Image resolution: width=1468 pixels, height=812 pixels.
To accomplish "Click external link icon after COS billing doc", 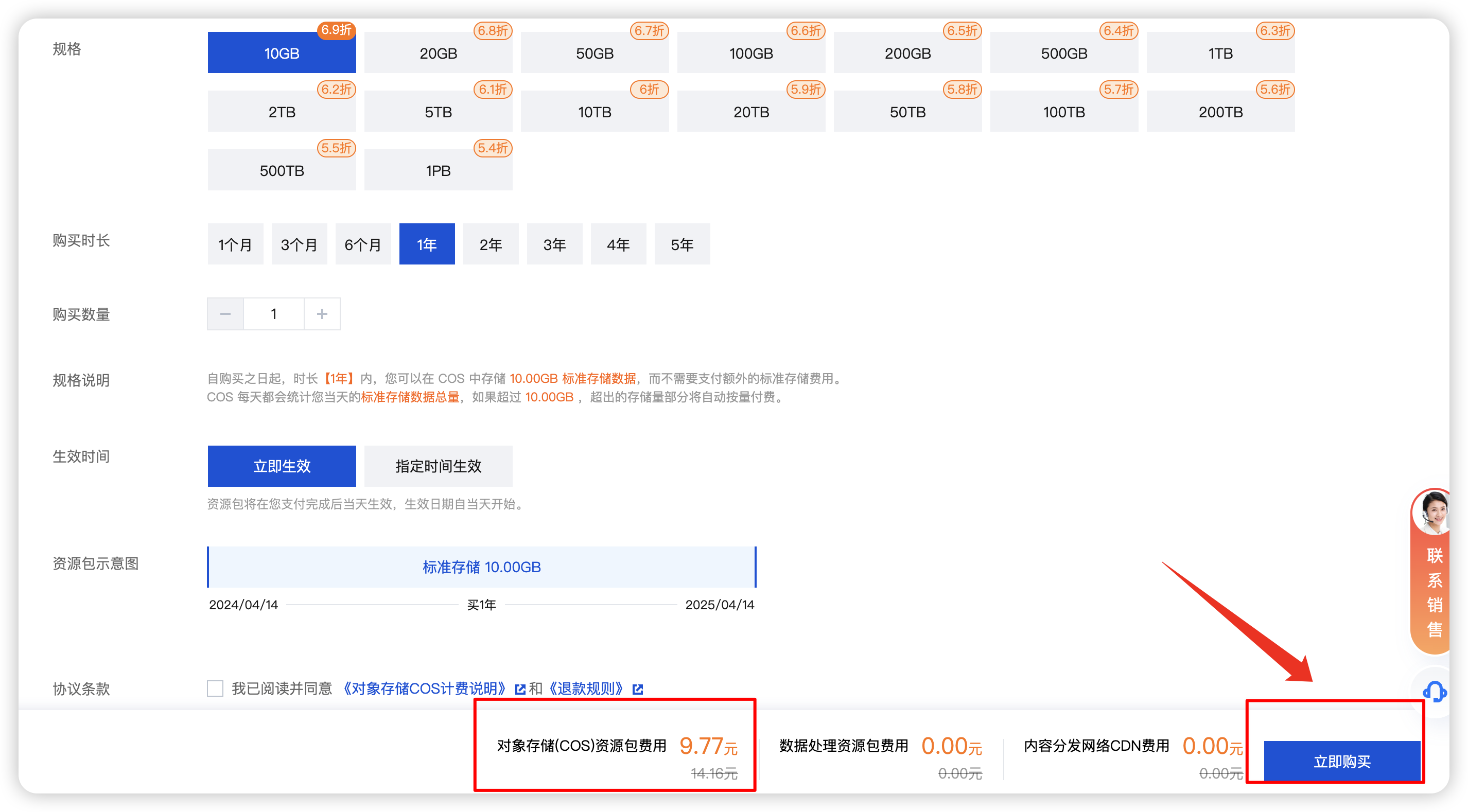I will [520, 690].
